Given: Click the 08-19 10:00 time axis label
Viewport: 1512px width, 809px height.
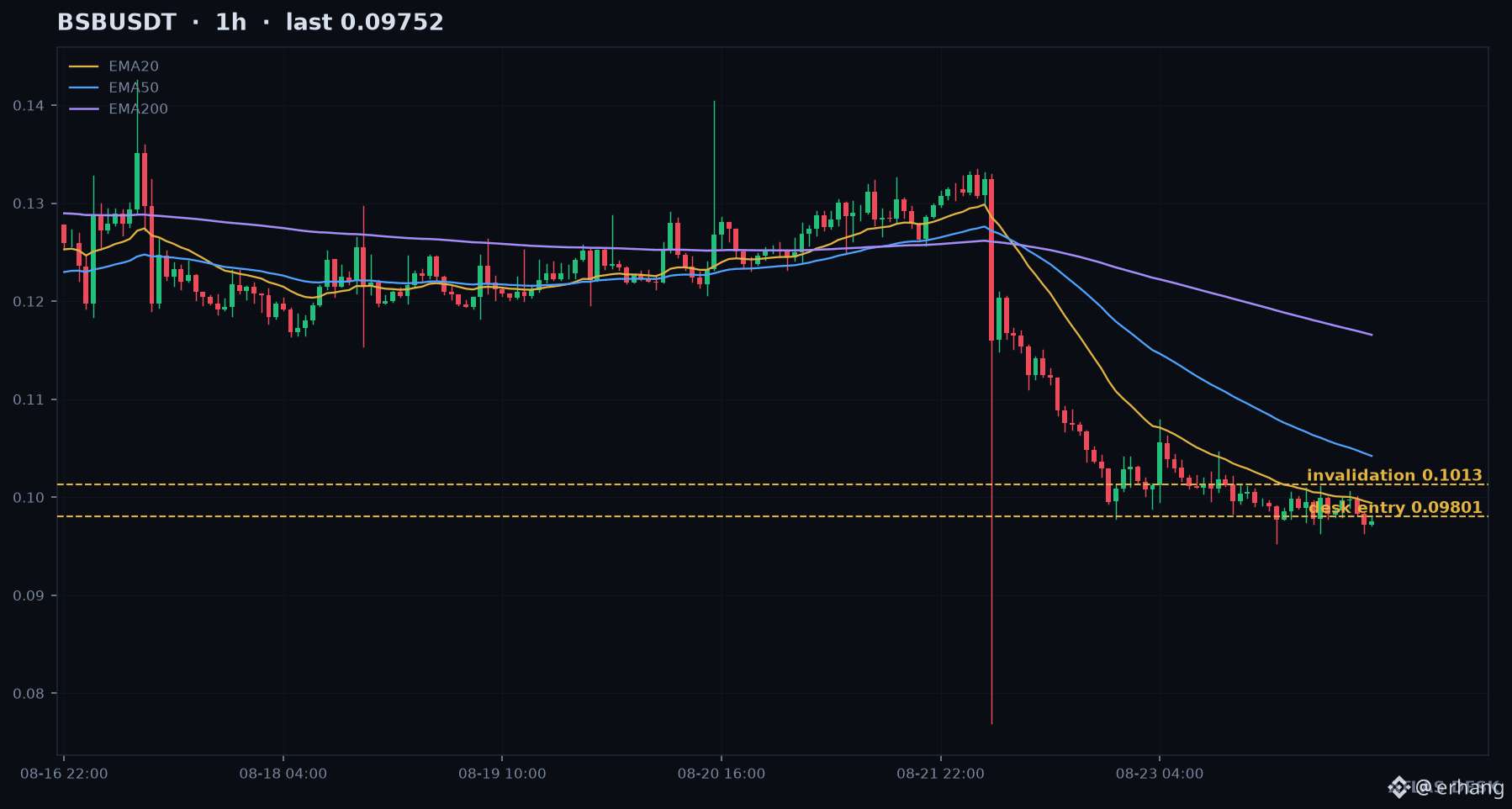Looking at the screenshot, I should click(502, 774).
